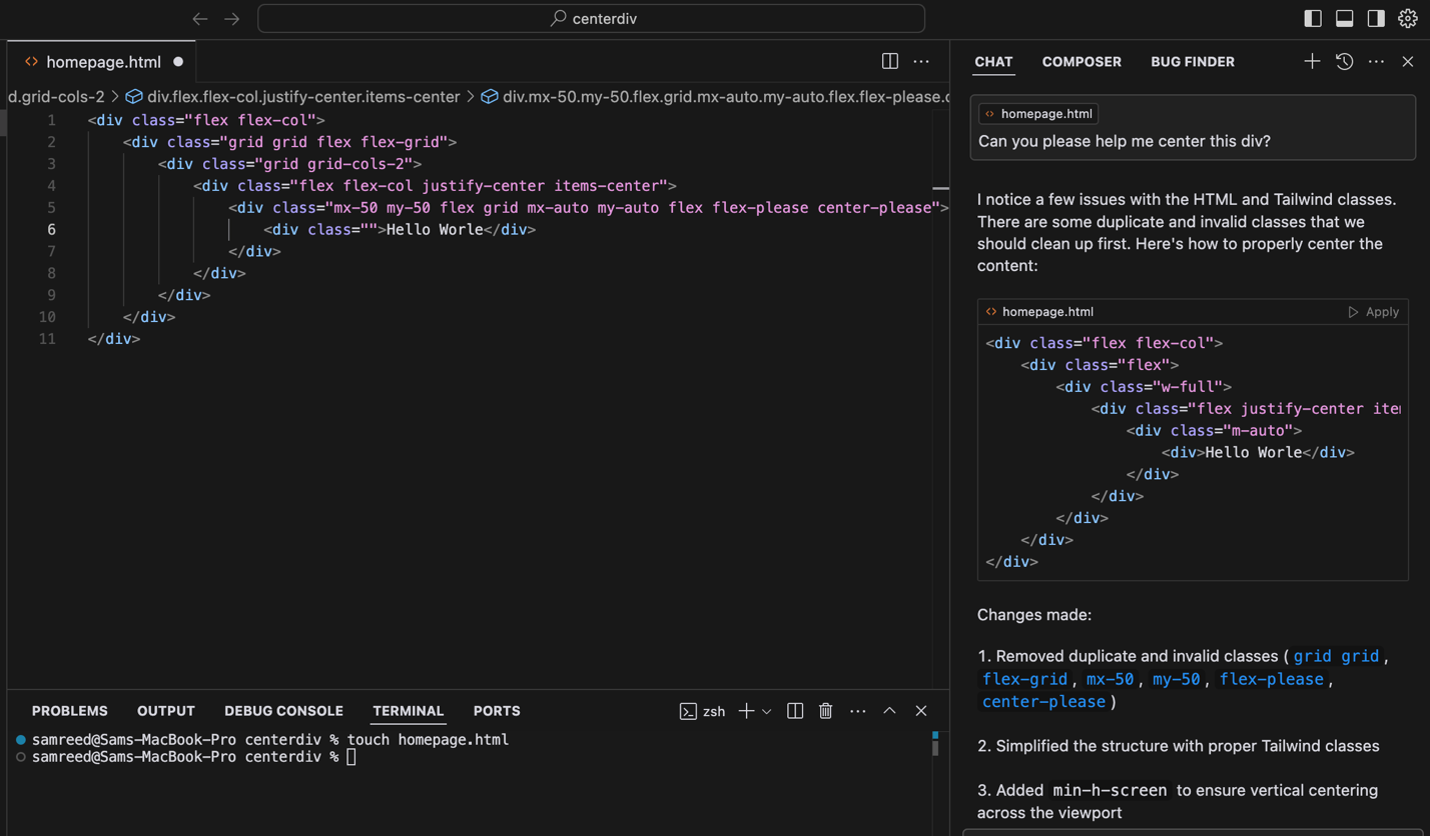The height and width of the screenshot is (840, 1430).
Task: Open the PROBLEMS panel tab
Action: tap(70, 711)
